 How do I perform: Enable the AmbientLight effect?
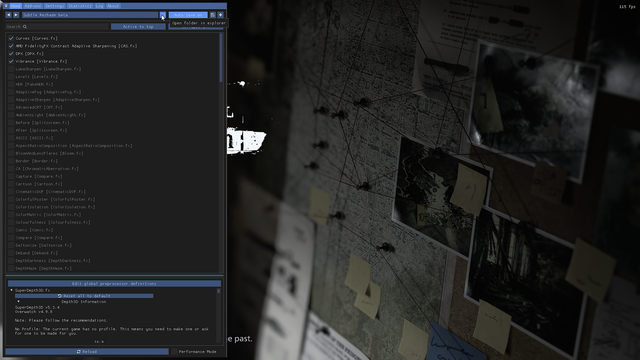click(x=11, y=115)
